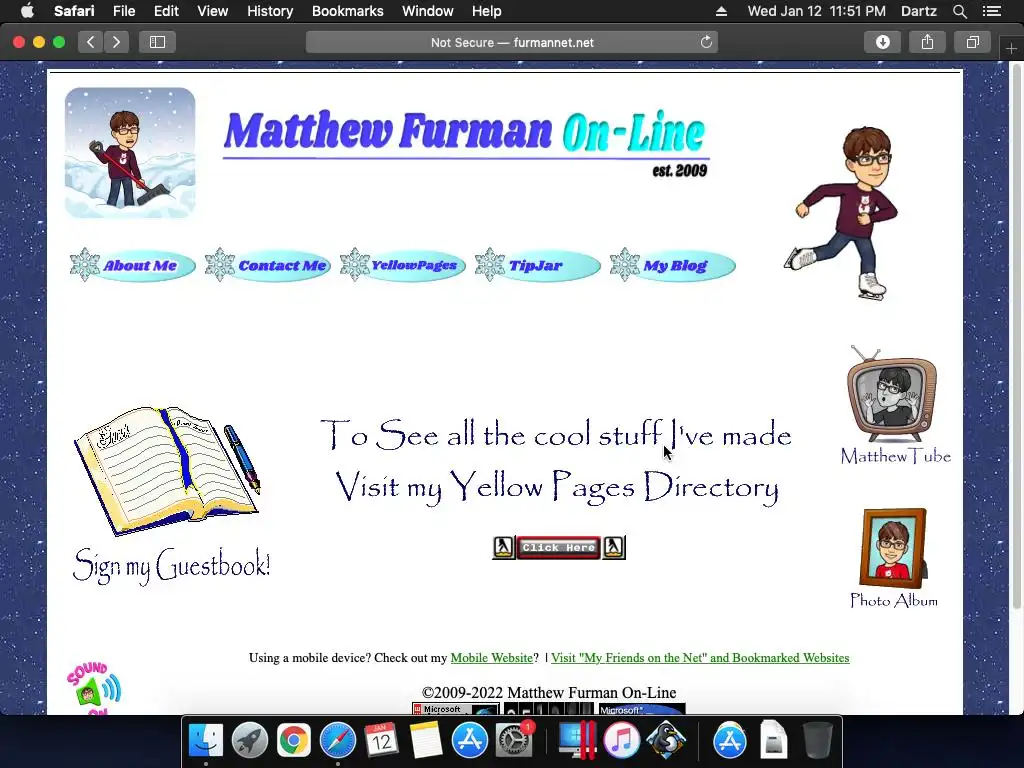
Task: Open Calendar icon in the Dock
Action: pos(381,741)
